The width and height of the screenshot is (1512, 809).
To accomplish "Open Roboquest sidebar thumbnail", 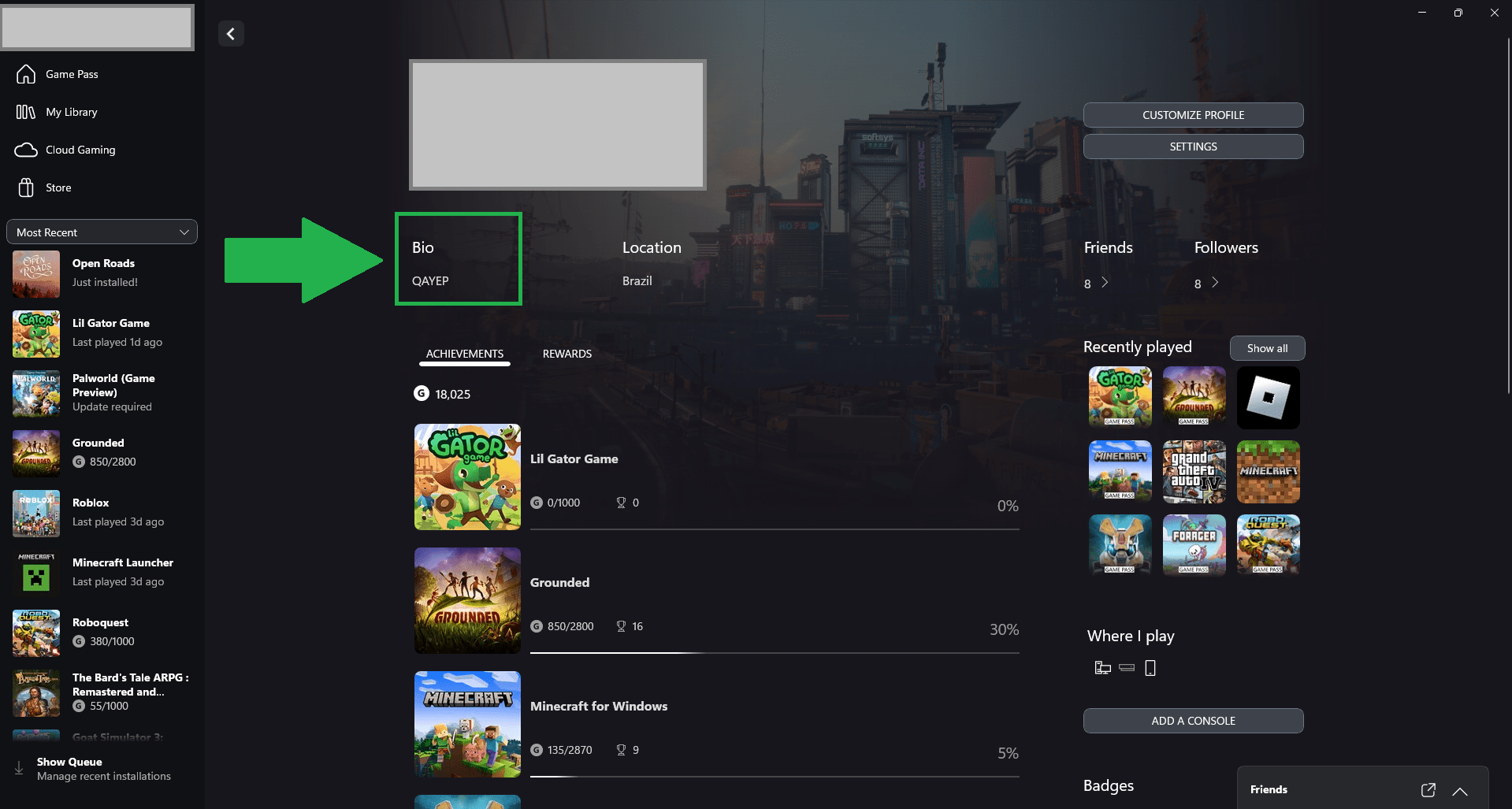I will click(x=36, y=633).
